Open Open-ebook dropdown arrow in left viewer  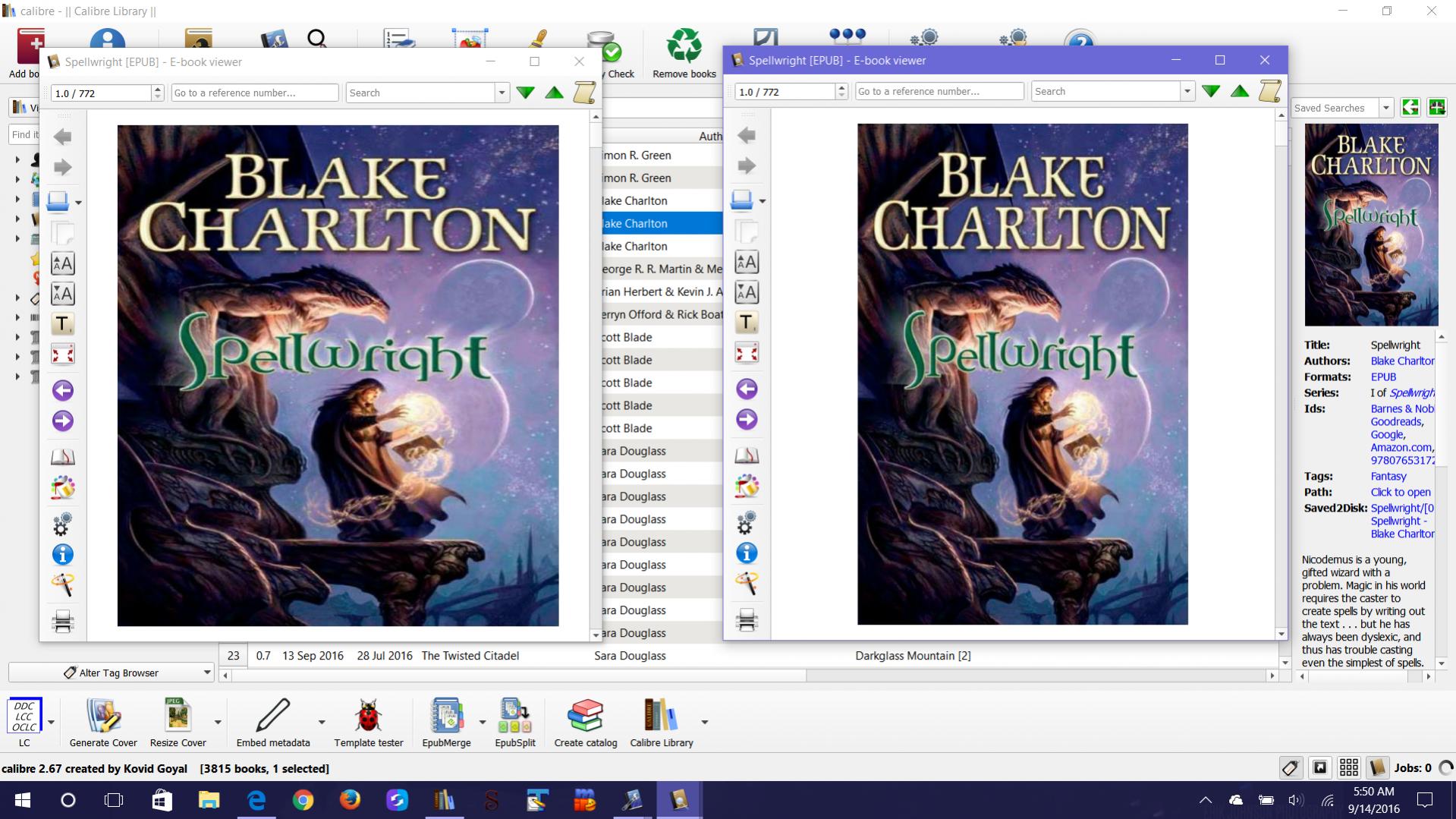(x=78, y=203)
